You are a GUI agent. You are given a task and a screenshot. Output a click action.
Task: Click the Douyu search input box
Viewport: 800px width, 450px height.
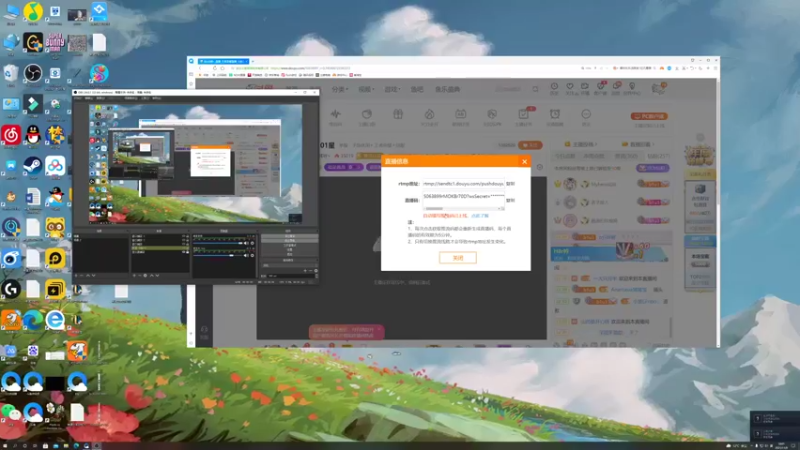(511, 89)
